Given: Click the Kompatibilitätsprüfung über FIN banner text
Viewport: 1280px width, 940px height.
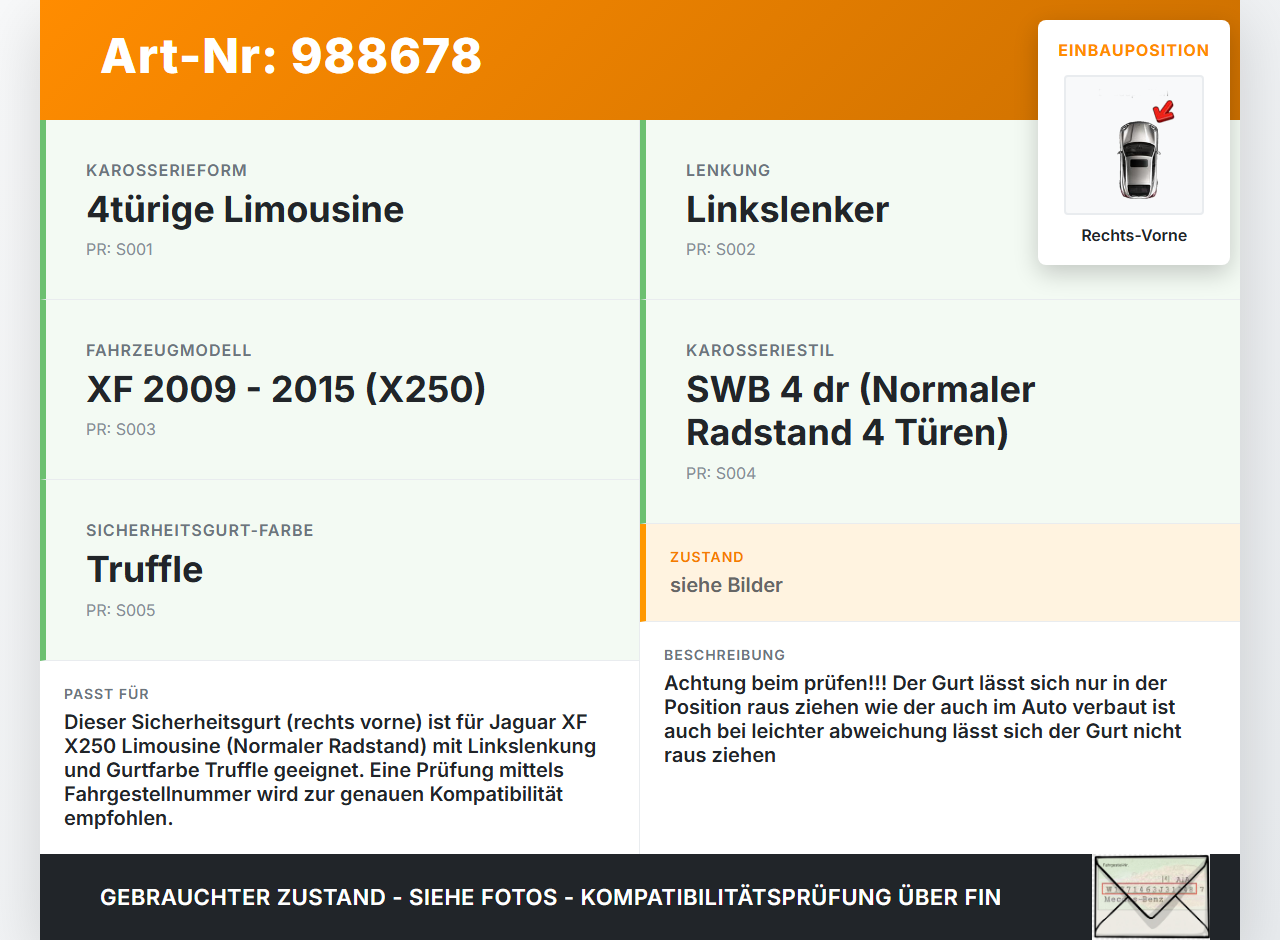Looking at the screenshot, I should [550, 897].
